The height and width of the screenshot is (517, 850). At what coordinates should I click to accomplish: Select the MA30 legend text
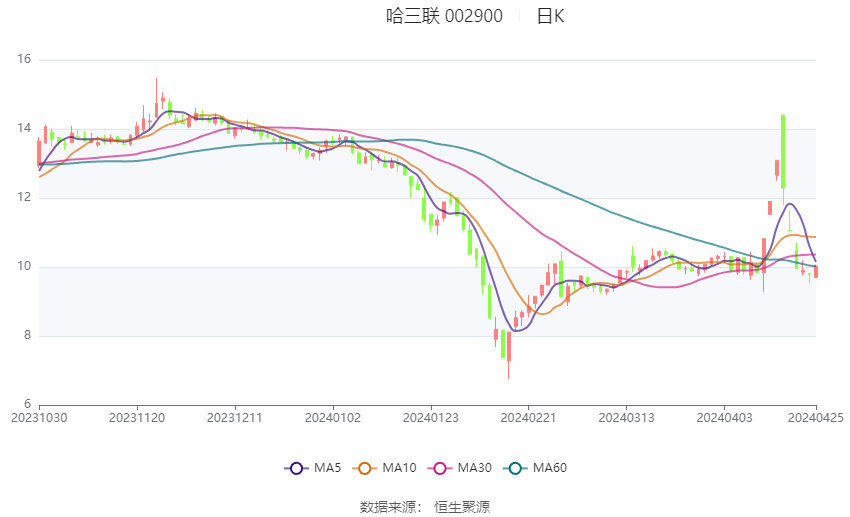pyautogui.click(x=474, y=468)
